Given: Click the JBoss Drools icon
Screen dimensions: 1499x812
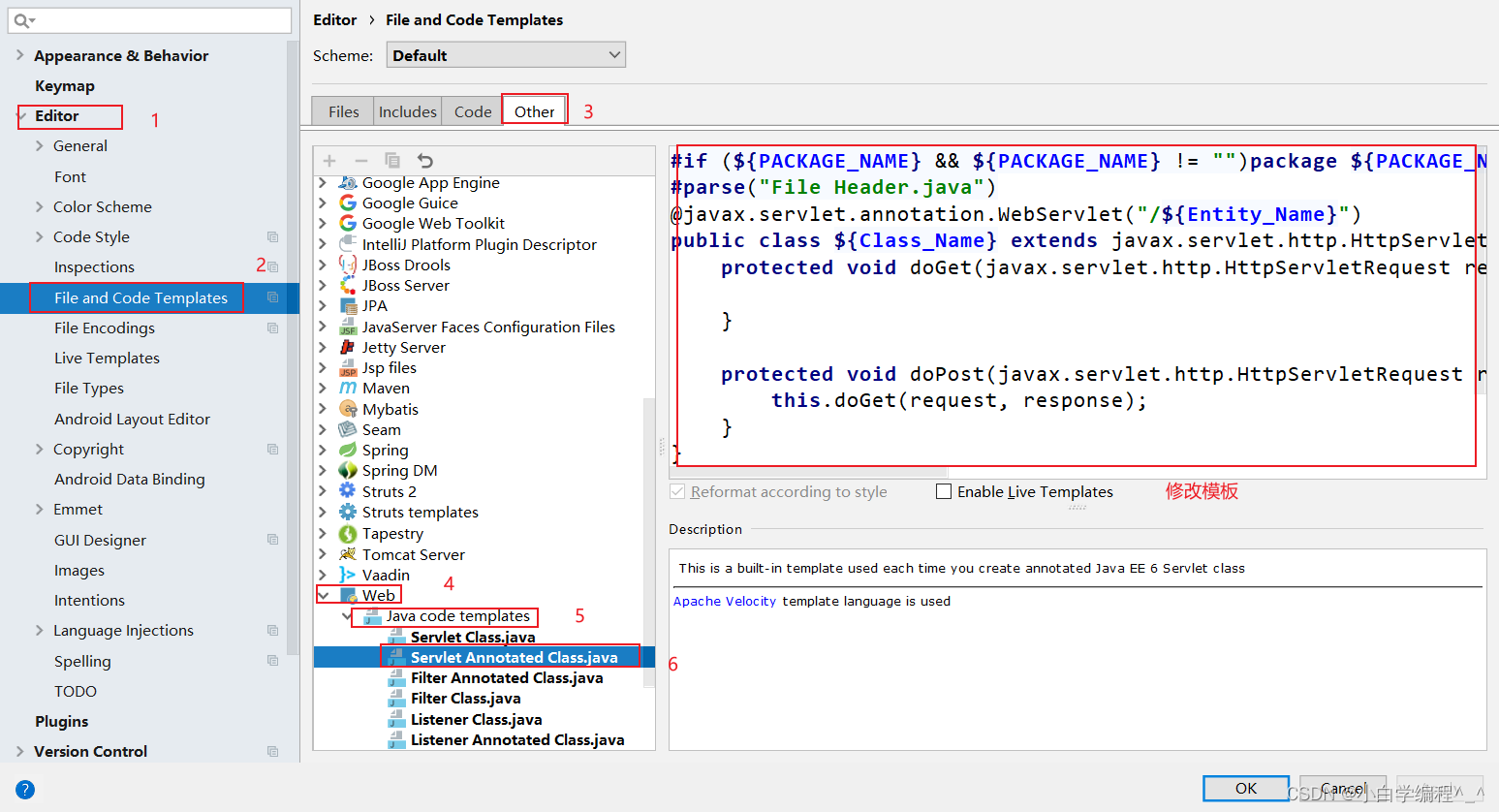Looking at the screenshot, I should (348, 265).
